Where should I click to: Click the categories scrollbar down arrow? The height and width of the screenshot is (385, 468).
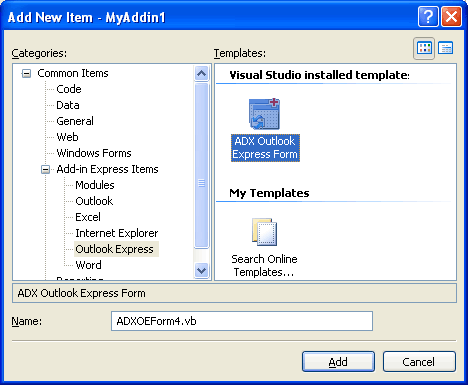201,270
